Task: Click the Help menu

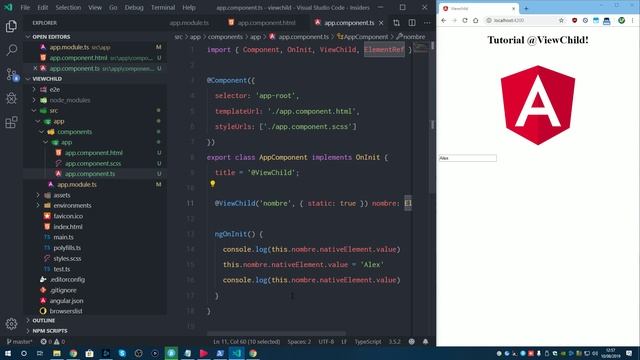Action: (x=189, y=7)
